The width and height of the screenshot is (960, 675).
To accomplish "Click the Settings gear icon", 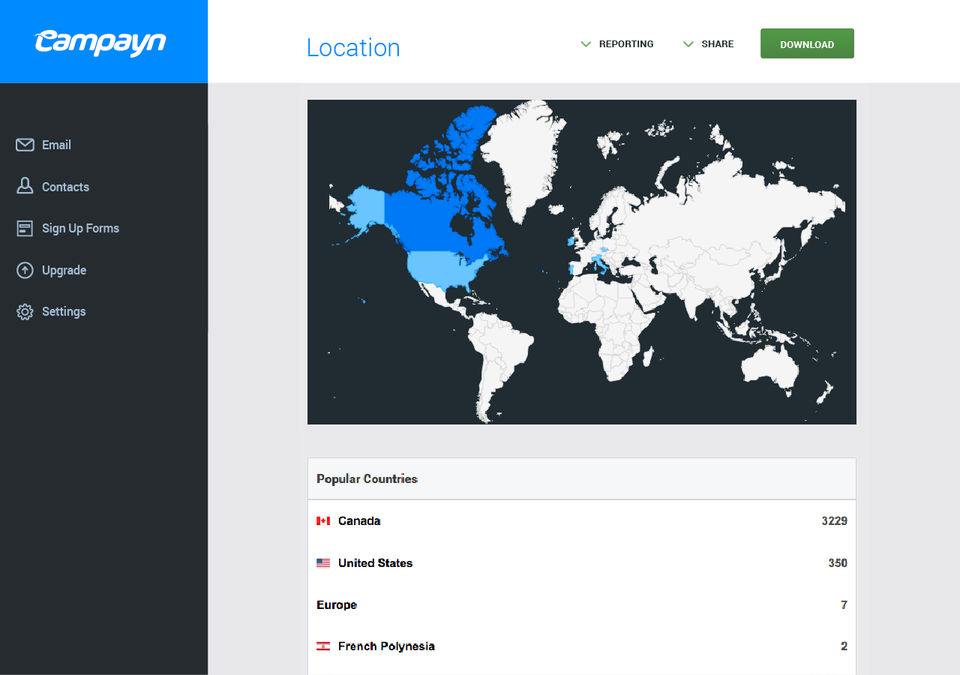I will (25, 312).
